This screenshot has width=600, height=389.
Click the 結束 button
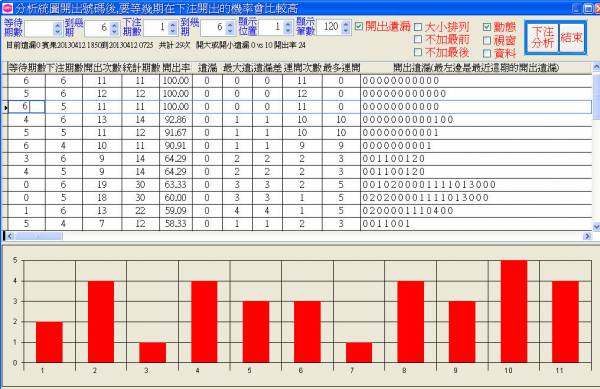tap(572, 37)
